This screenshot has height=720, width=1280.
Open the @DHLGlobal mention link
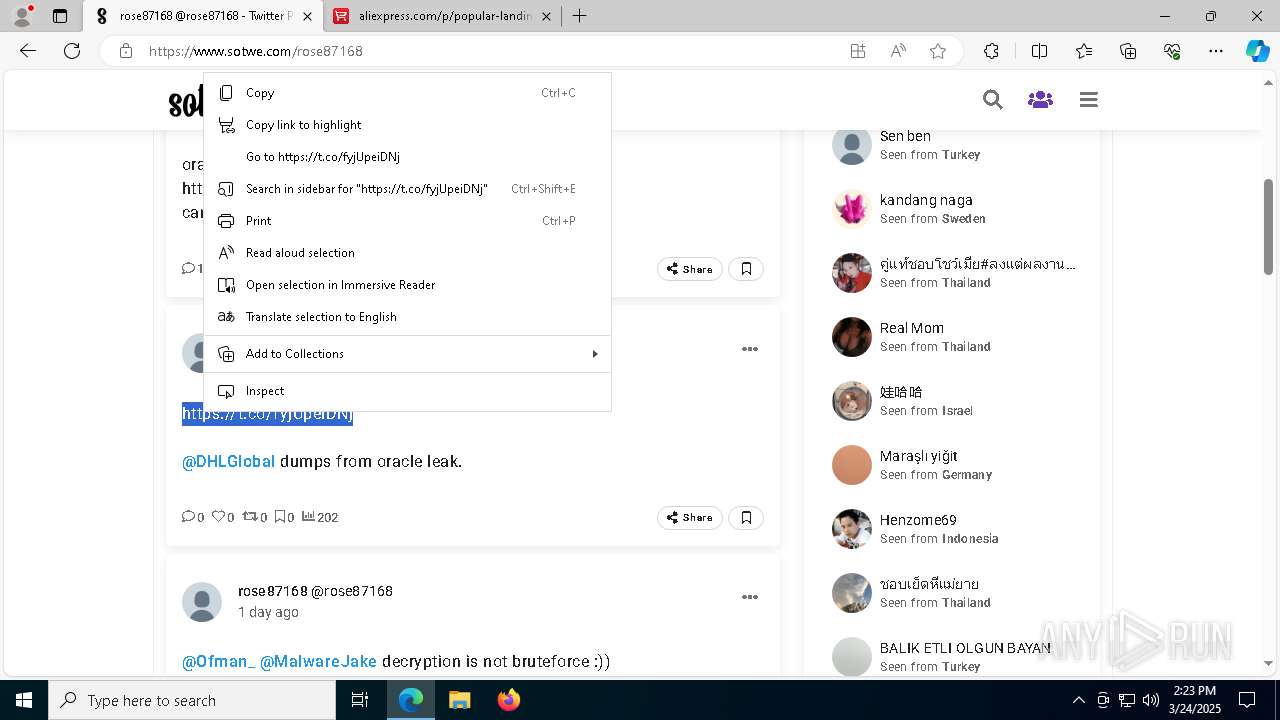tap(228, 461)
